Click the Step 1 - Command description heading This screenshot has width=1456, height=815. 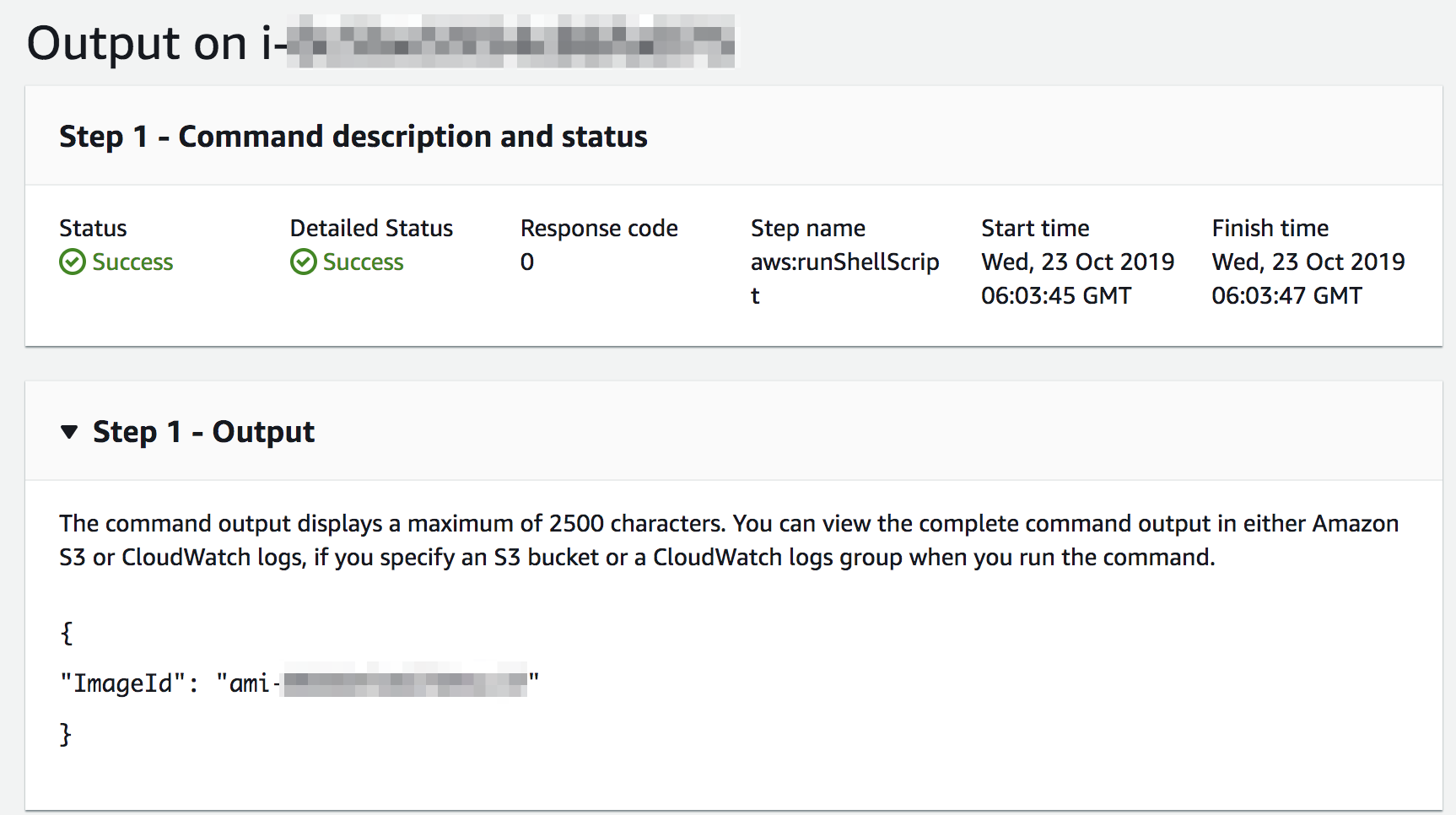click(x=353, y=137)
